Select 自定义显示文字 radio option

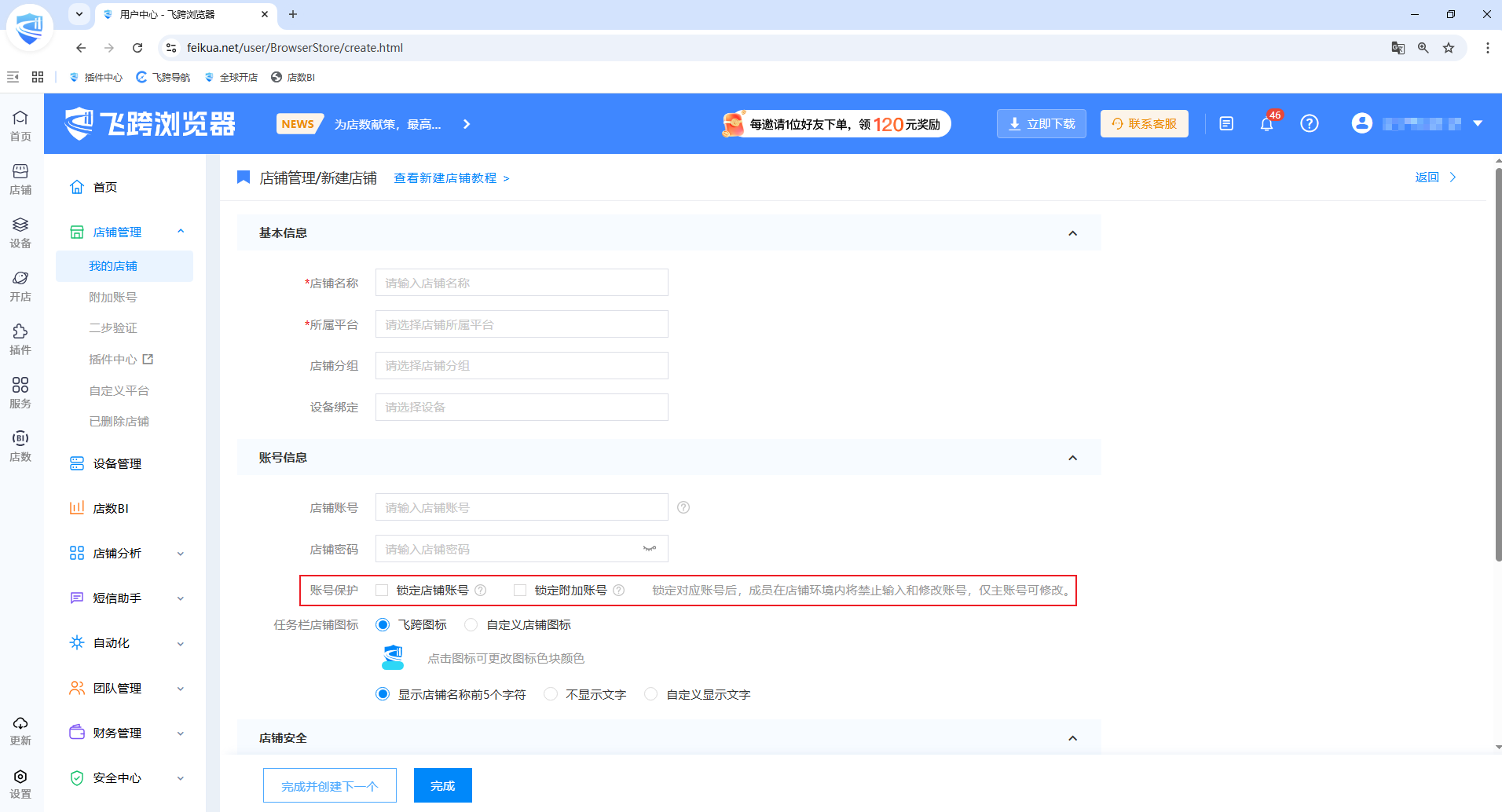coord(651,694)
